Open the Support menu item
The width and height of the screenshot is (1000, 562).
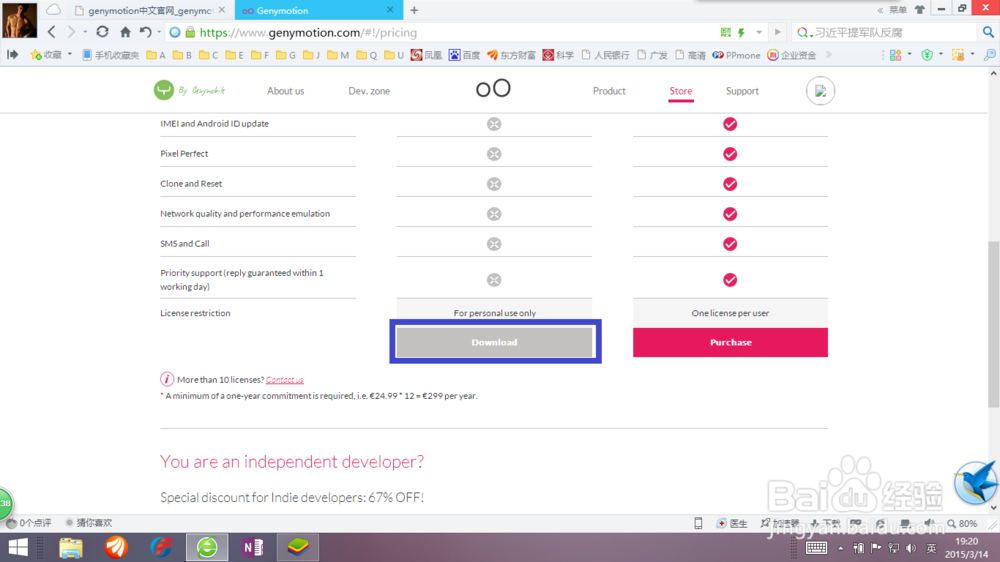(742, 91)
